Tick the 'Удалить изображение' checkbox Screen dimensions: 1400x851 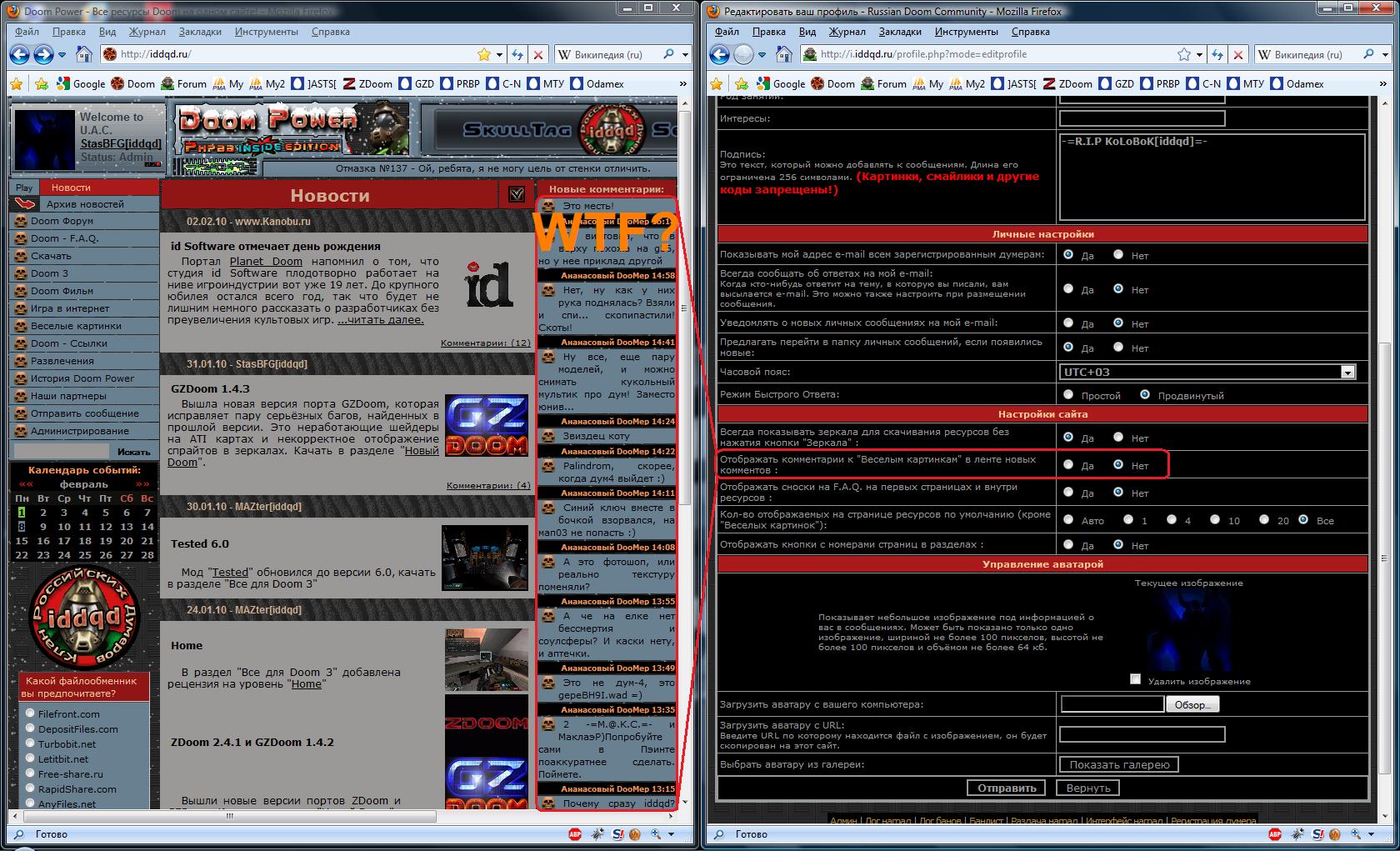(x=1135, y=679)
